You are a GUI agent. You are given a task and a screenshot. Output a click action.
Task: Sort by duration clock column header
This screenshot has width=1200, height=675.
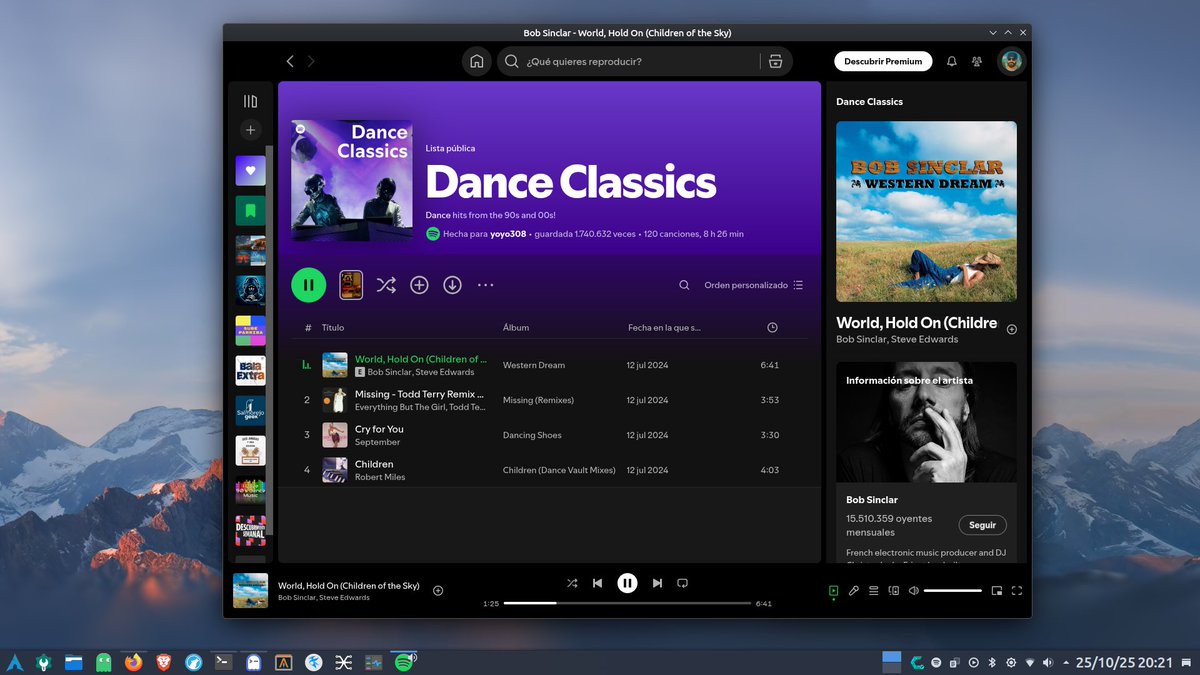click(772, 327)
